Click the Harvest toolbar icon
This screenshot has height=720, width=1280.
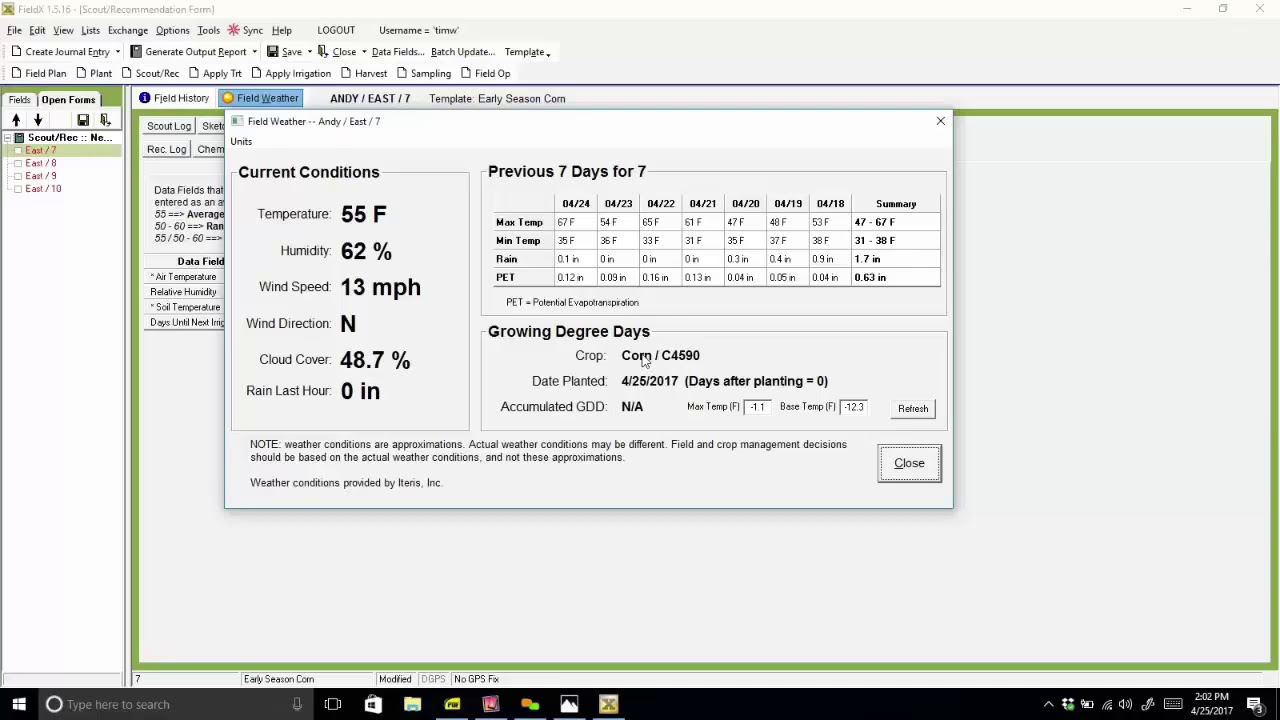[346, 73]
